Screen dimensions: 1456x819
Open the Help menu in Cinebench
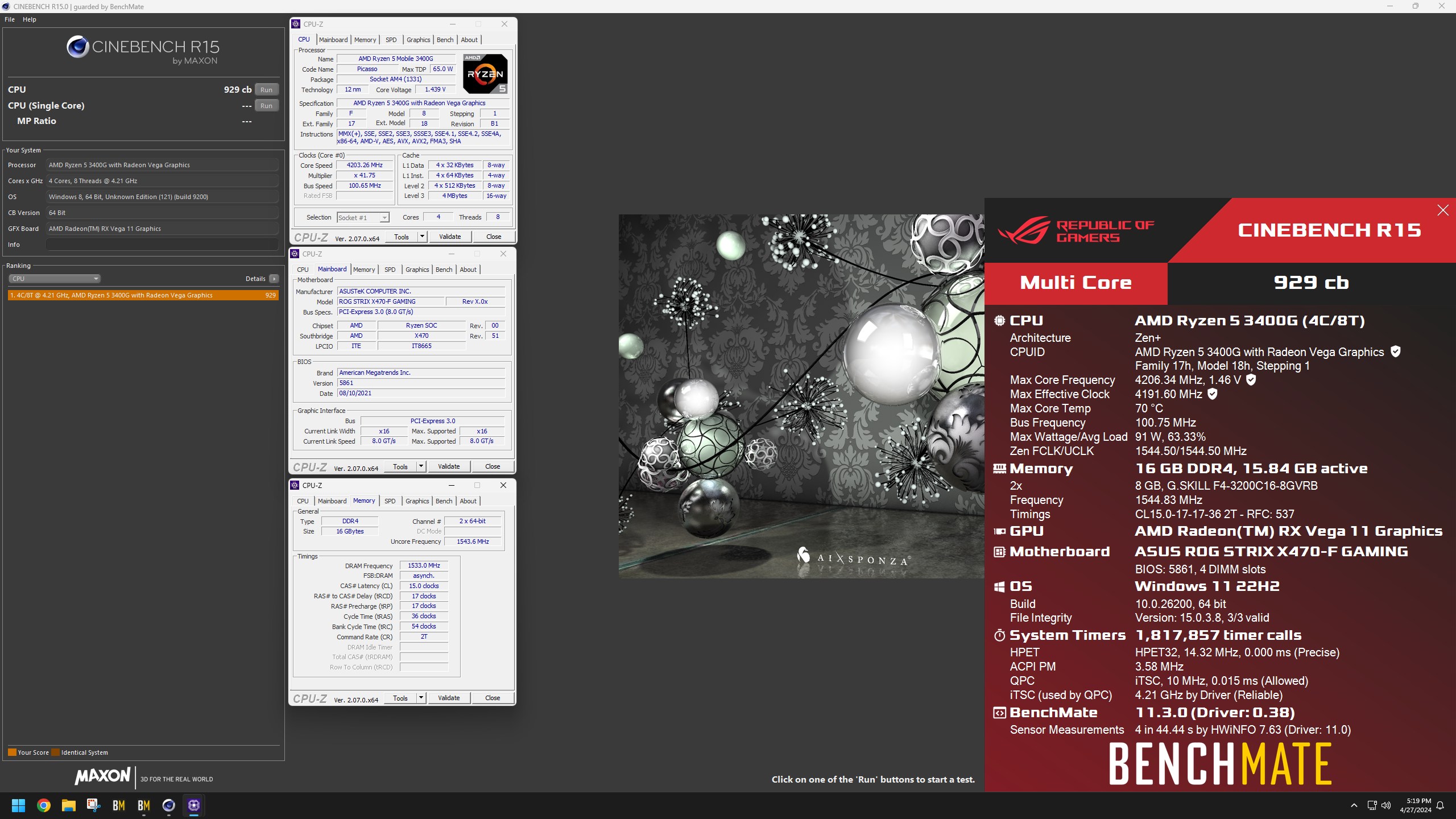point(30,19)
